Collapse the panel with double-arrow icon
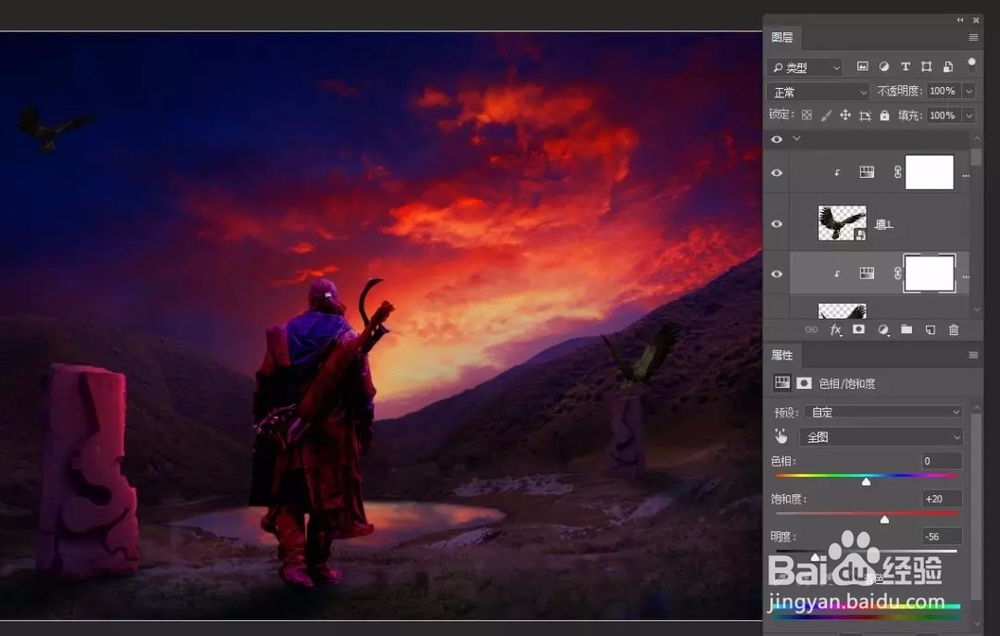Image resolution: width=1000 pixels, height=636 pixels. tap(960, 20)
